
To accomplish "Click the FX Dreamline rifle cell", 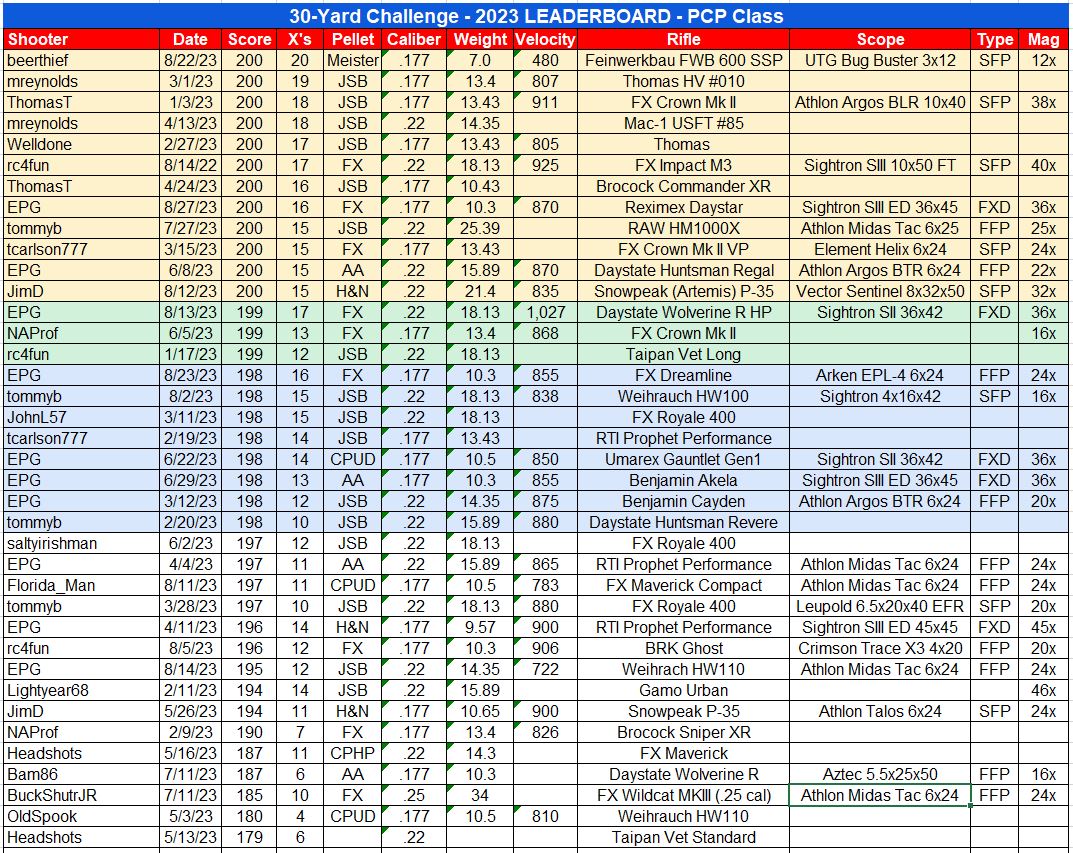I will pos(683,375).
